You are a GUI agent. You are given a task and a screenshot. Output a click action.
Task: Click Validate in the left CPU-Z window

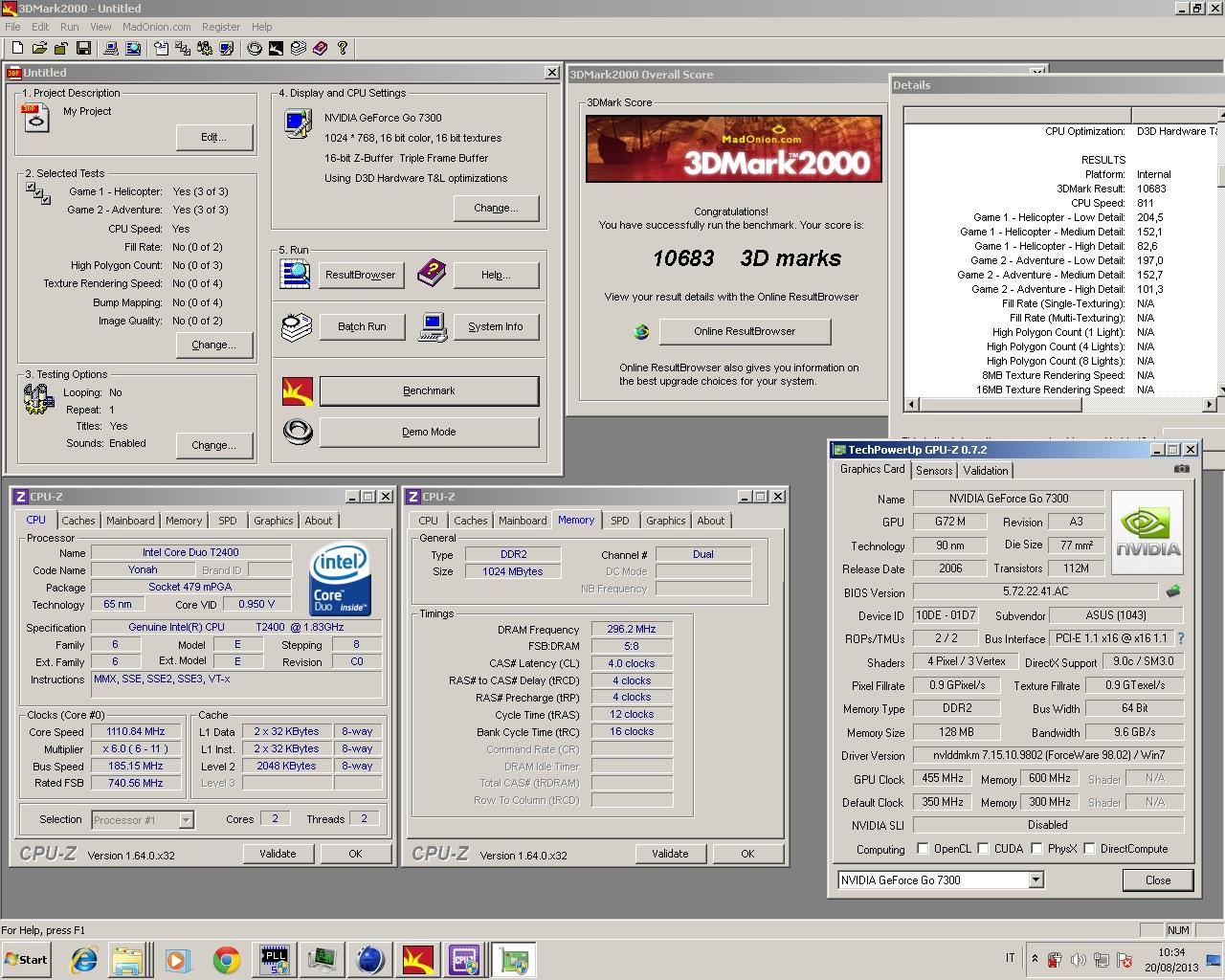(x=278, y=854)
